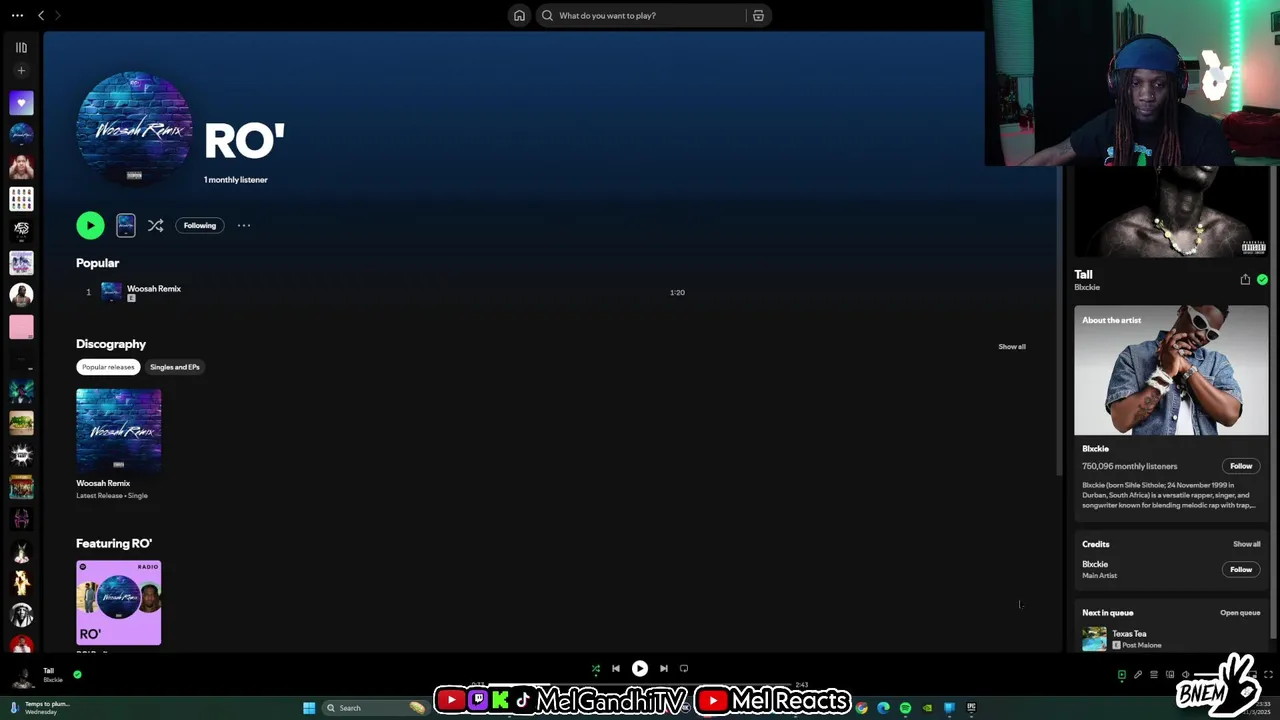The height and width of the screenshot is (720, 1280).
Task: Start playing RO' with the green play button
Action: tap(90, 225)
